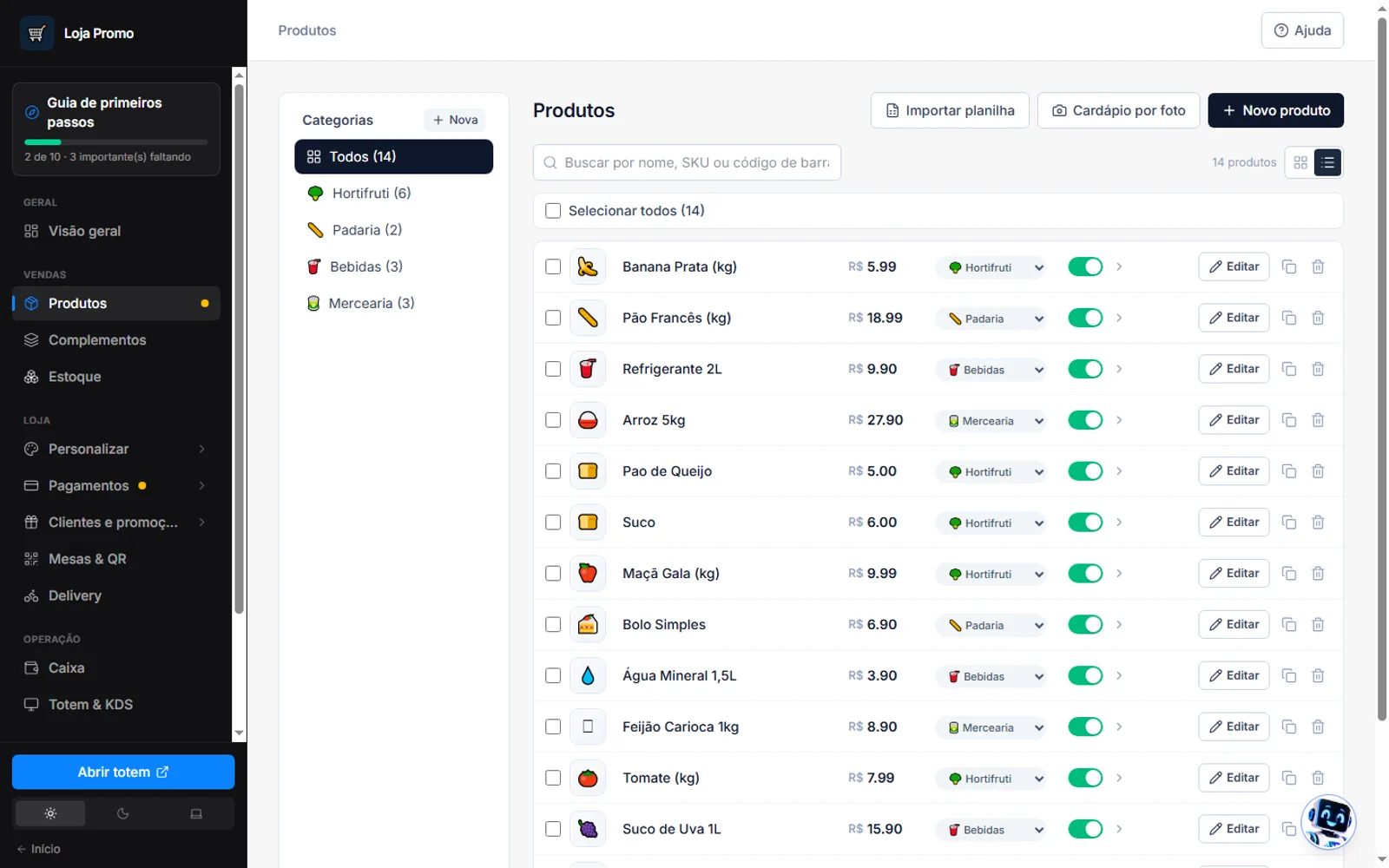Expand the Personalizar sidebar submenu
Viewport: 1389px width, 868px height.
pos(201,449)
